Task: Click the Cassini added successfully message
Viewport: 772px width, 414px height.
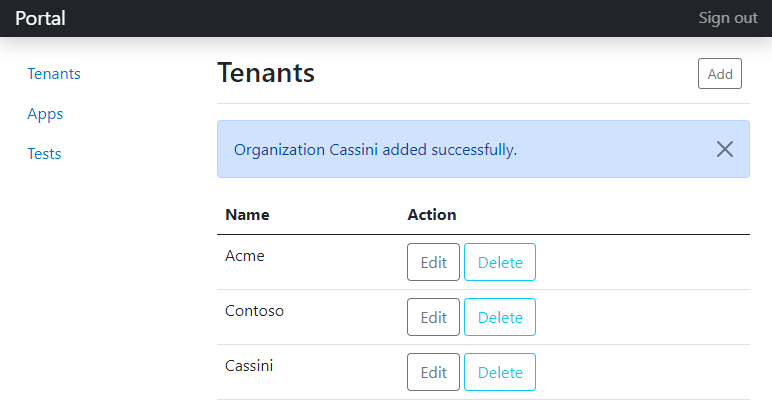Action: pyautogui.click(x=375, y=150)
